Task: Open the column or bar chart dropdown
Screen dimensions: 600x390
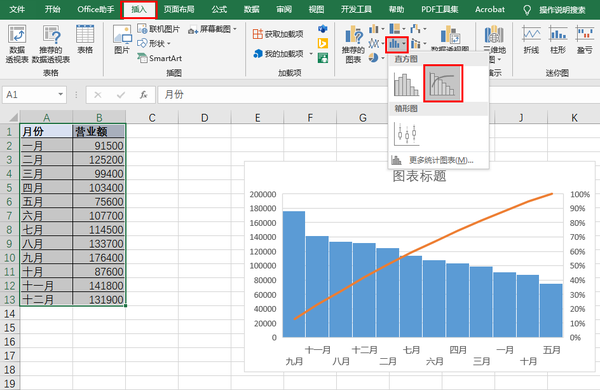Action: (x=377, y=29)
